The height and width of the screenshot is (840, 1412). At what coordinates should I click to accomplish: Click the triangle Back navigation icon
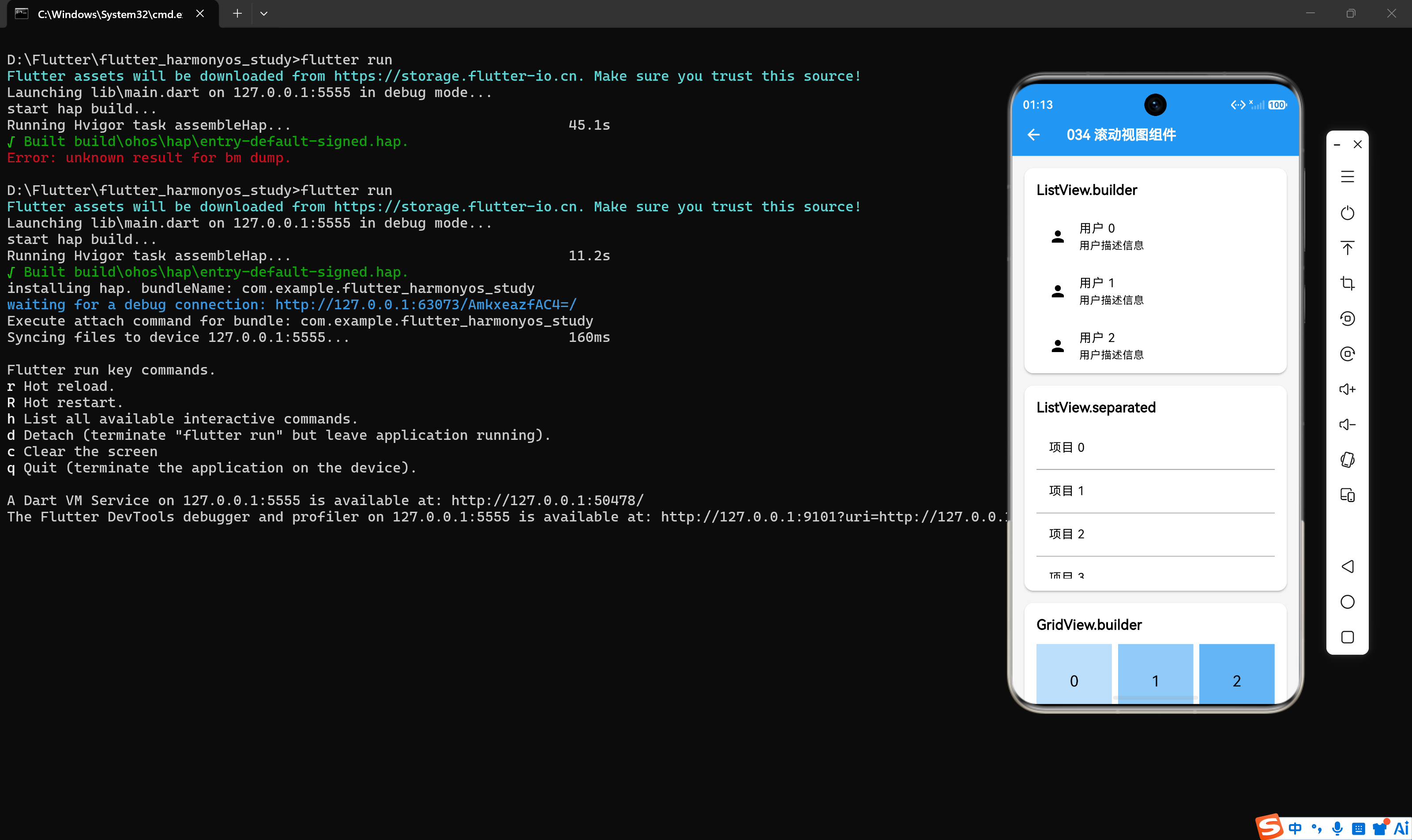(x=1348, y=566)
